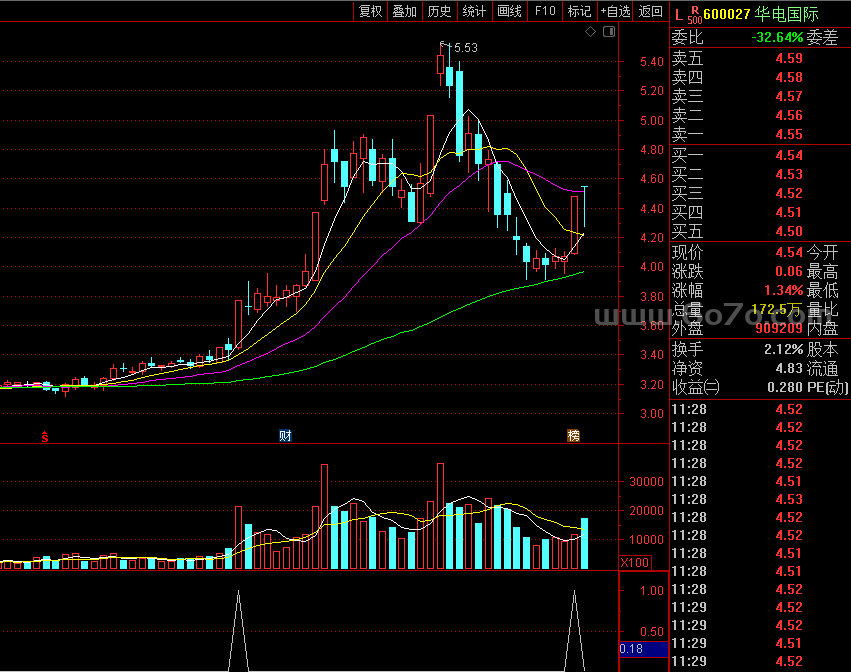
Task: Click 买四 price 4.51
Action: pos(789,213)
